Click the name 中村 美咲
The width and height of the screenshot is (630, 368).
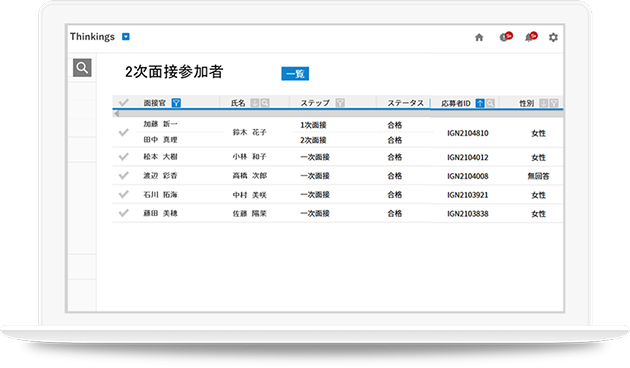250,195
